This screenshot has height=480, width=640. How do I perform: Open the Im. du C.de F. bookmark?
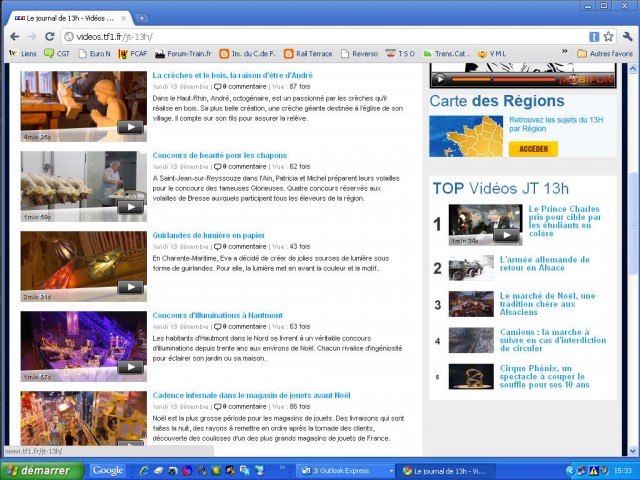[x=247, y=53]
